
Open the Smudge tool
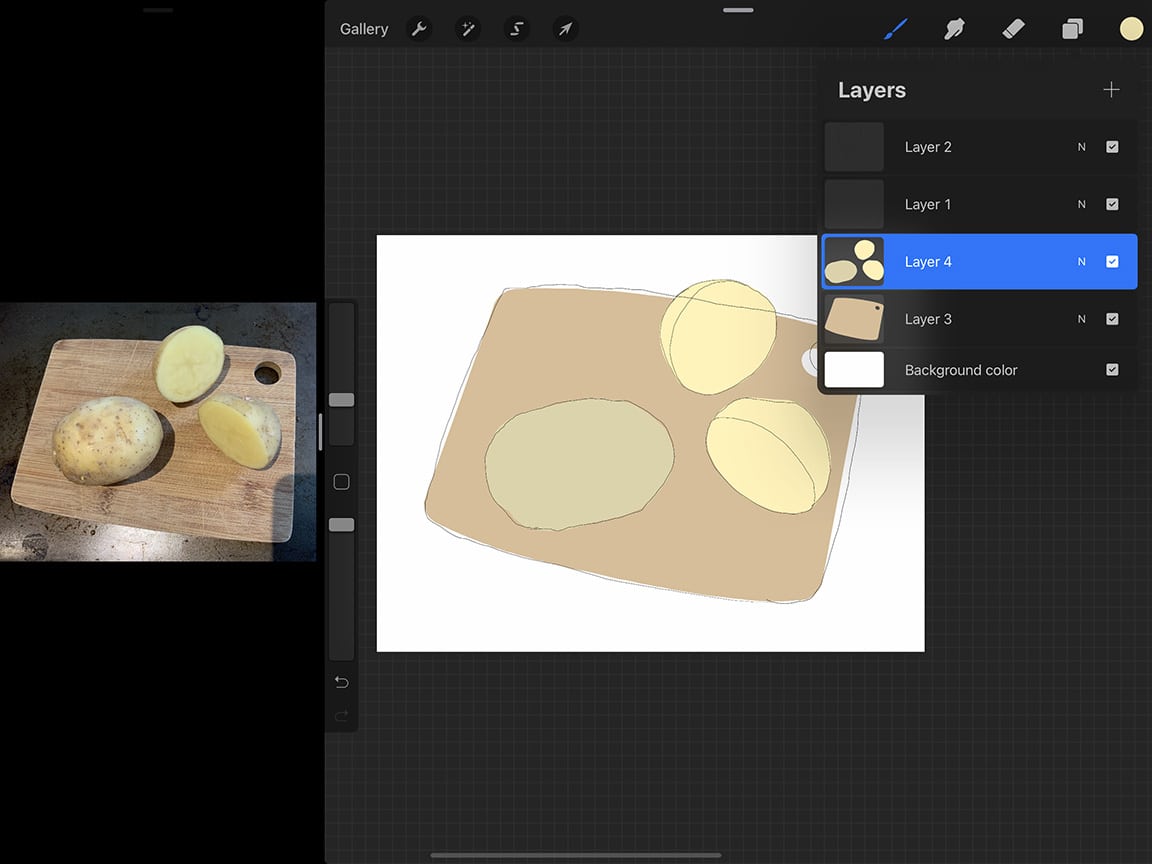coord(954,29)
